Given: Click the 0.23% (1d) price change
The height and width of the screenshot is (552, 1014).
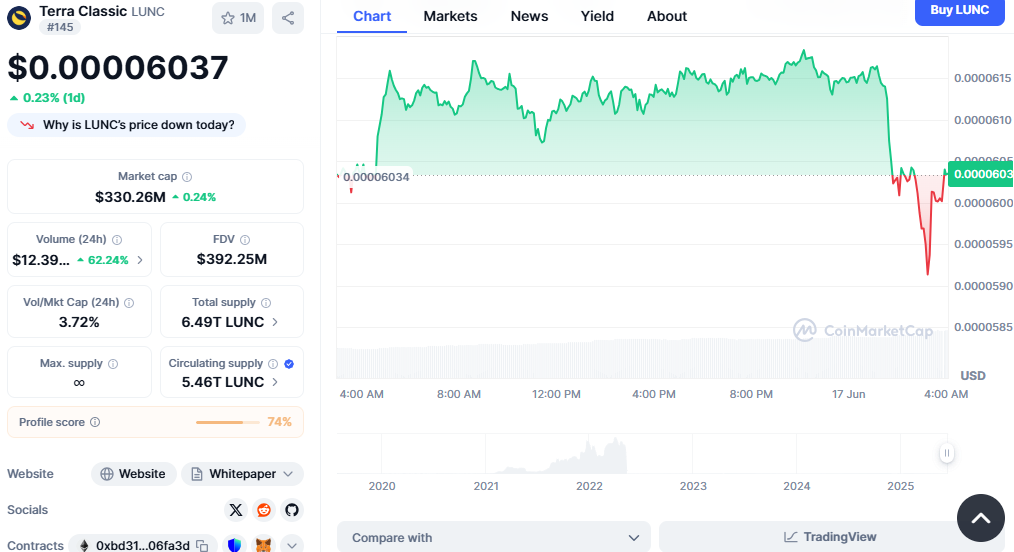Looking at the screenshot, I should pos(47,98).
